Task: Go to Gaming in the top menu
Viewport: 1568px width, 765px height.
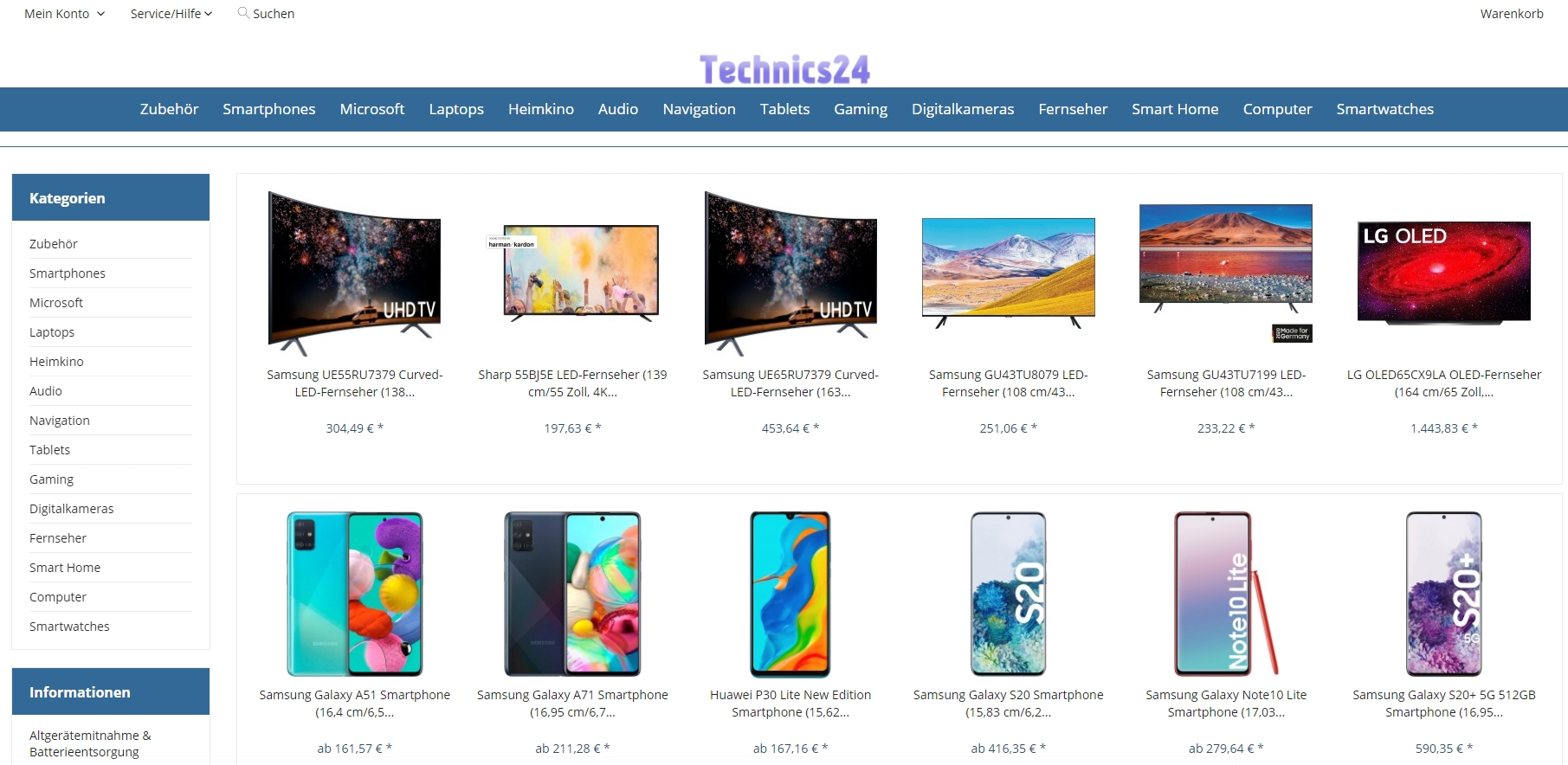Action: pyautogui.click(x=861, y=109)
